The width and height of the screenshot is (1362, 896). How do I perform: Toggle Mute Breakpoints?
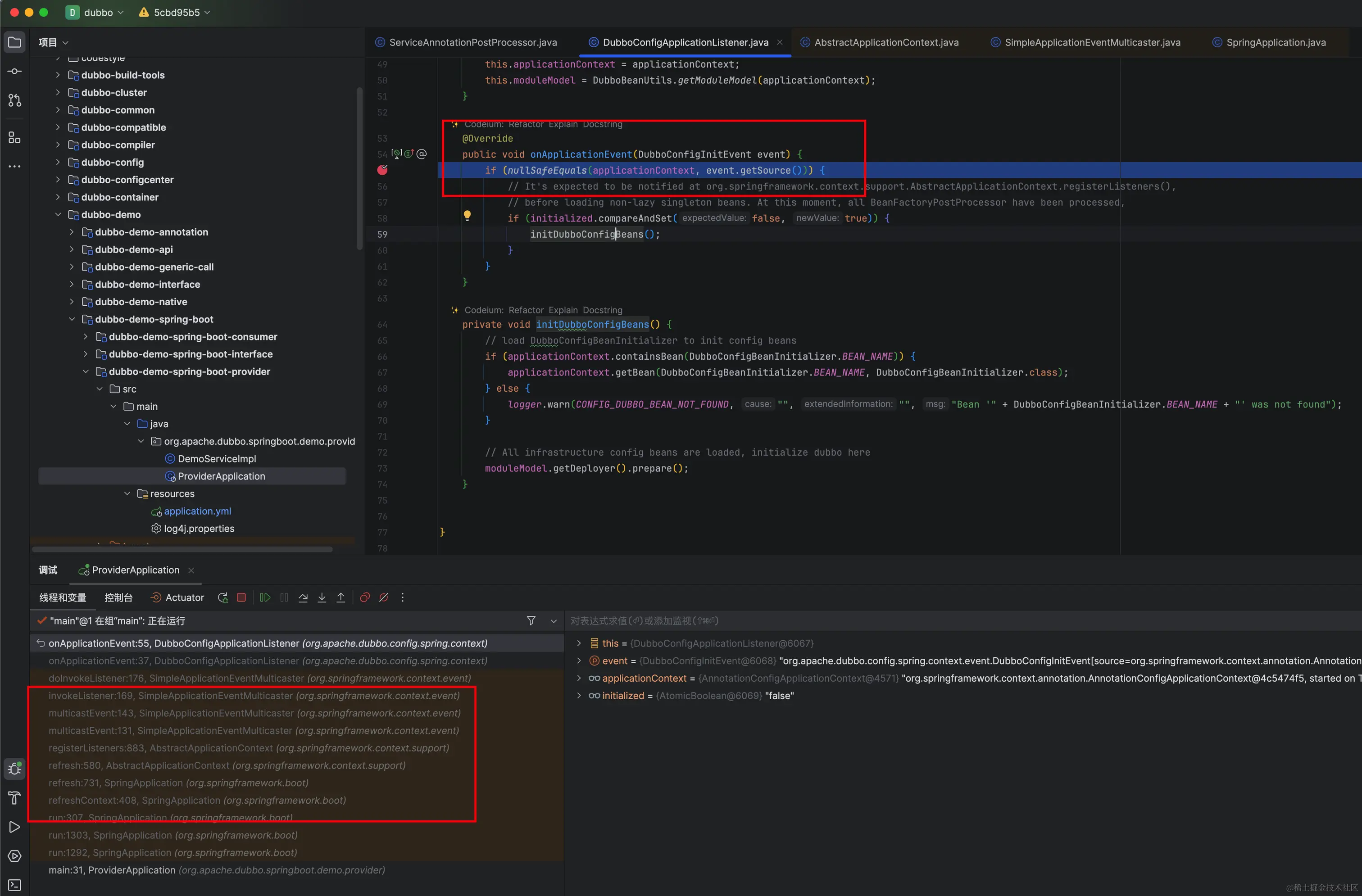click(x=384, y=597)
